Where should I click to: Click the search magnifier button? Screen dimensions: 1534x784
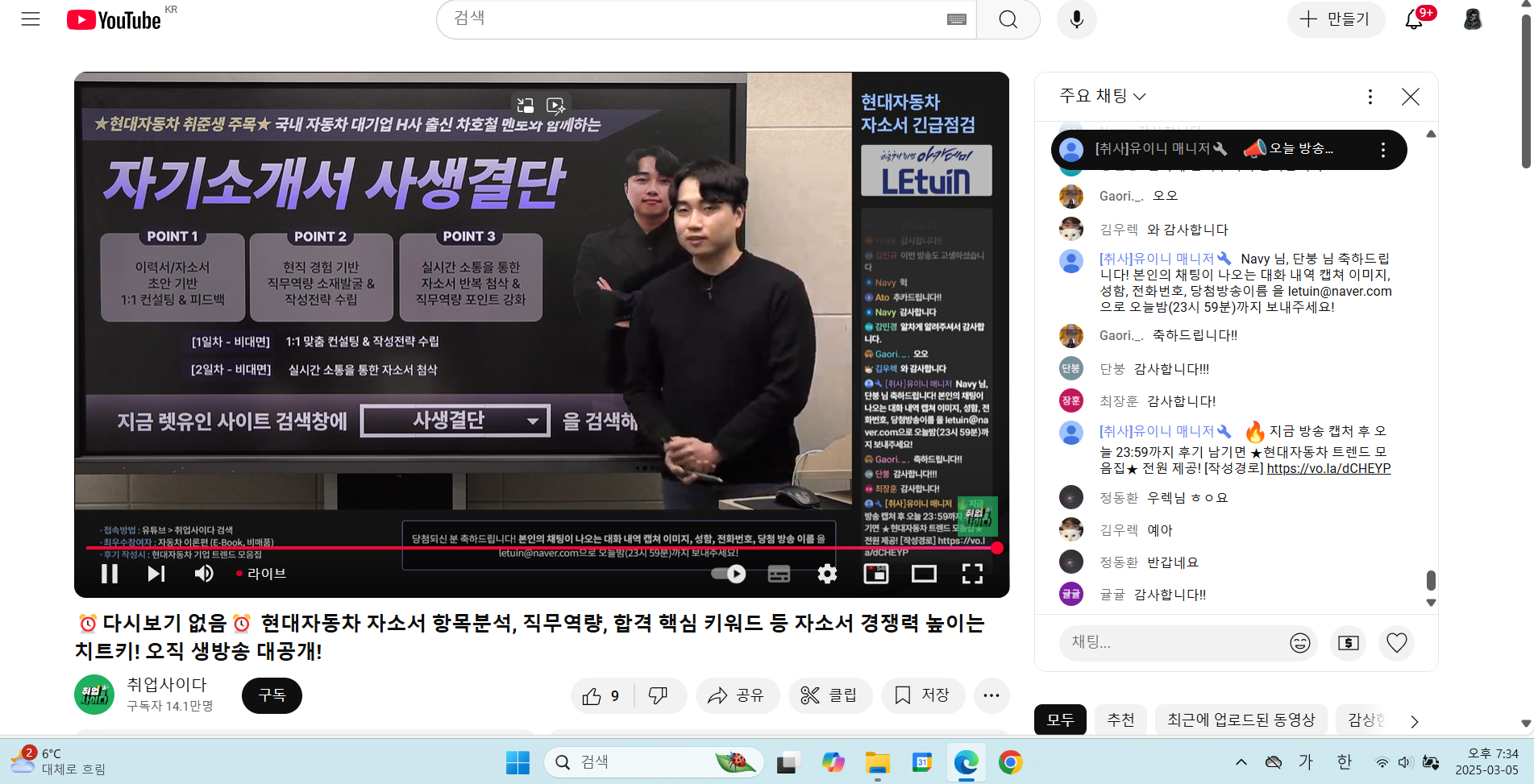point(1008,19)
